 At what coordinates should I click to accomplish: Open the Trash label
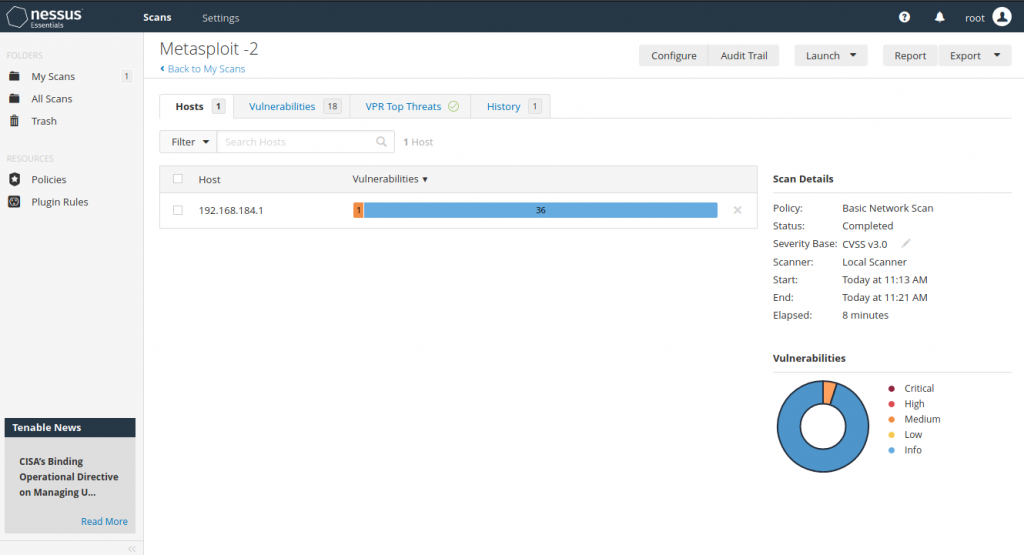pyautogui.click(x=44, y=121)
